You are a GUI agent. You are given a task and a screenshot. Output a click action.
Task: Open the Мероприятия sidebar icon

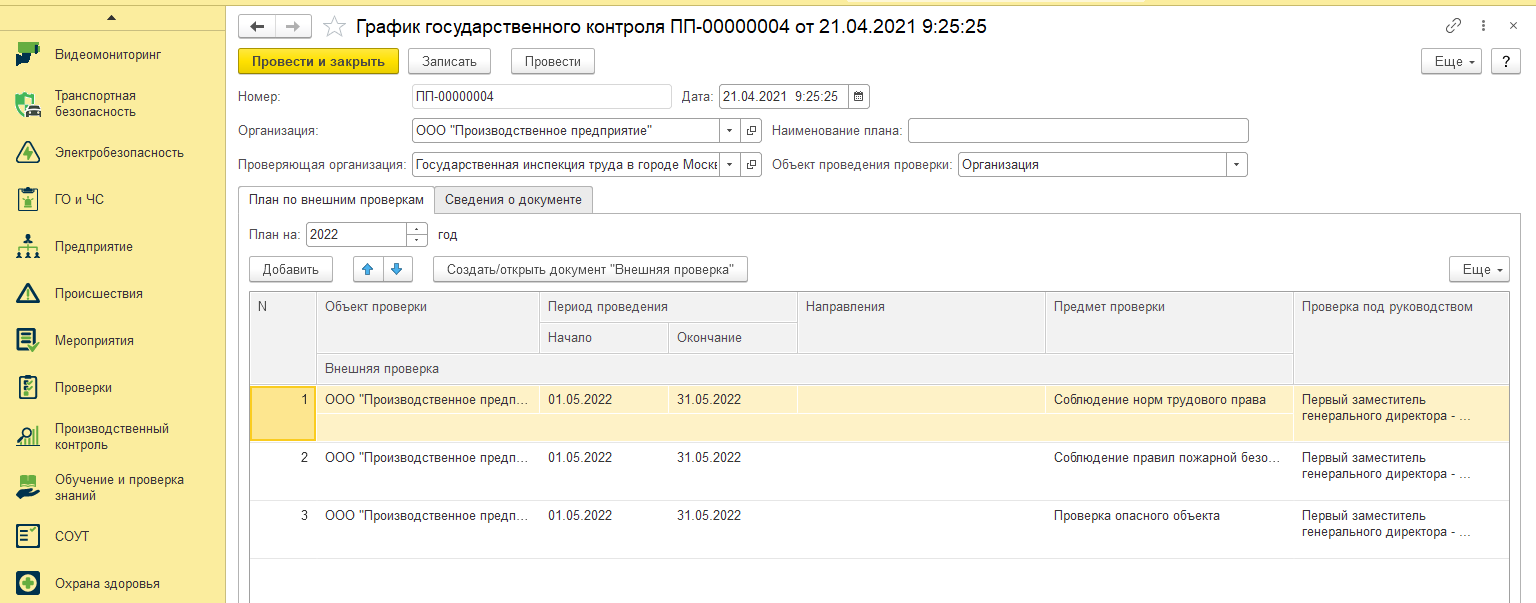point(28,340)
